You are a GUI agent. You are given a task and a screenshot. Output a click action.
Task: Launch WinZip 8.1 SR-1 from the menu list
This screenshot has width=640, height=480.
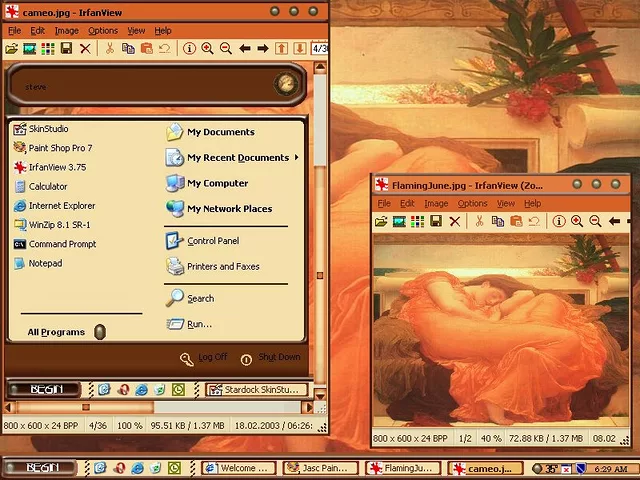pyautogui.click(x=59, y=225)
